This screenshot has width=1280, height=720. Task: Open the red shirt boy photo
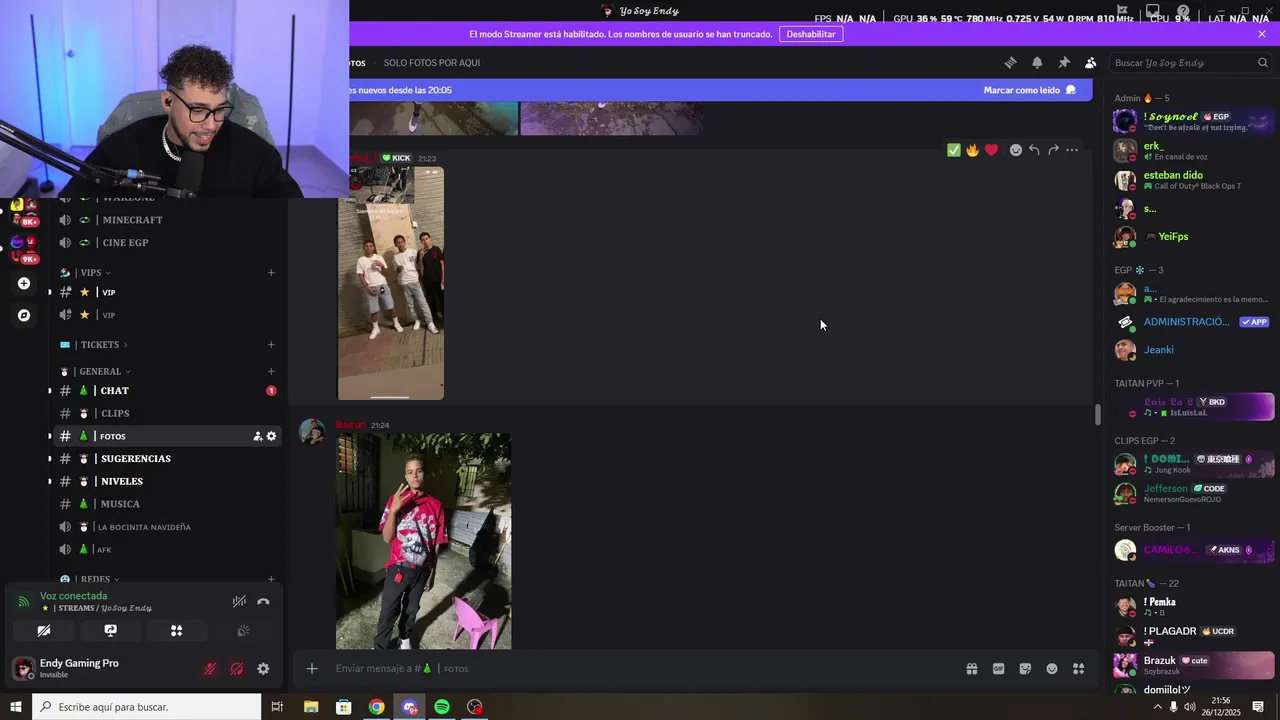(423, 541)
